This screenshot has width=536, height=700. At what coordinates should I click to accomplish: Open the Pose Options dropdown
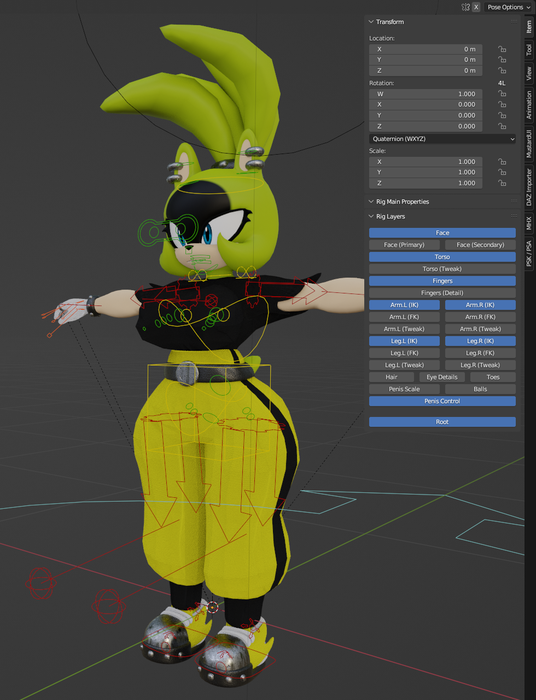click(x=508, y=7)
